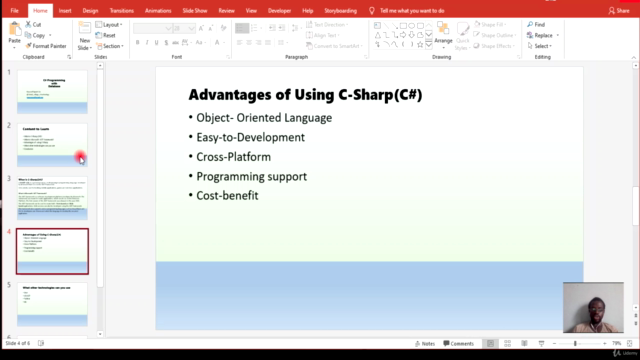640x360 pixels.
Task: Click Share button at top right
Action: 619,11
